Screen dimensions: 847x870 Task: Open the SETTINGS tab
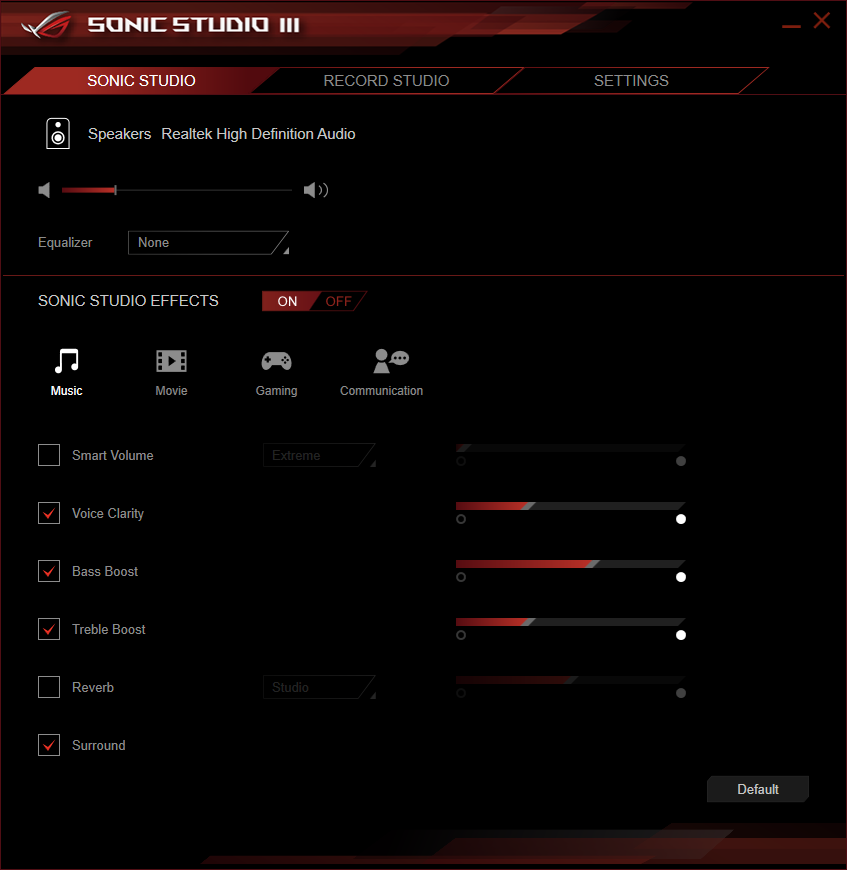pos(631,81)
